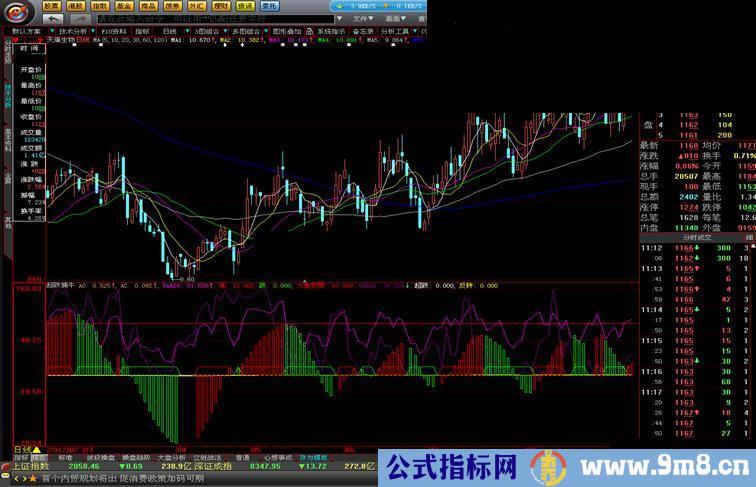Click the yellow triangle next to 日线

[x=37, y=450]
